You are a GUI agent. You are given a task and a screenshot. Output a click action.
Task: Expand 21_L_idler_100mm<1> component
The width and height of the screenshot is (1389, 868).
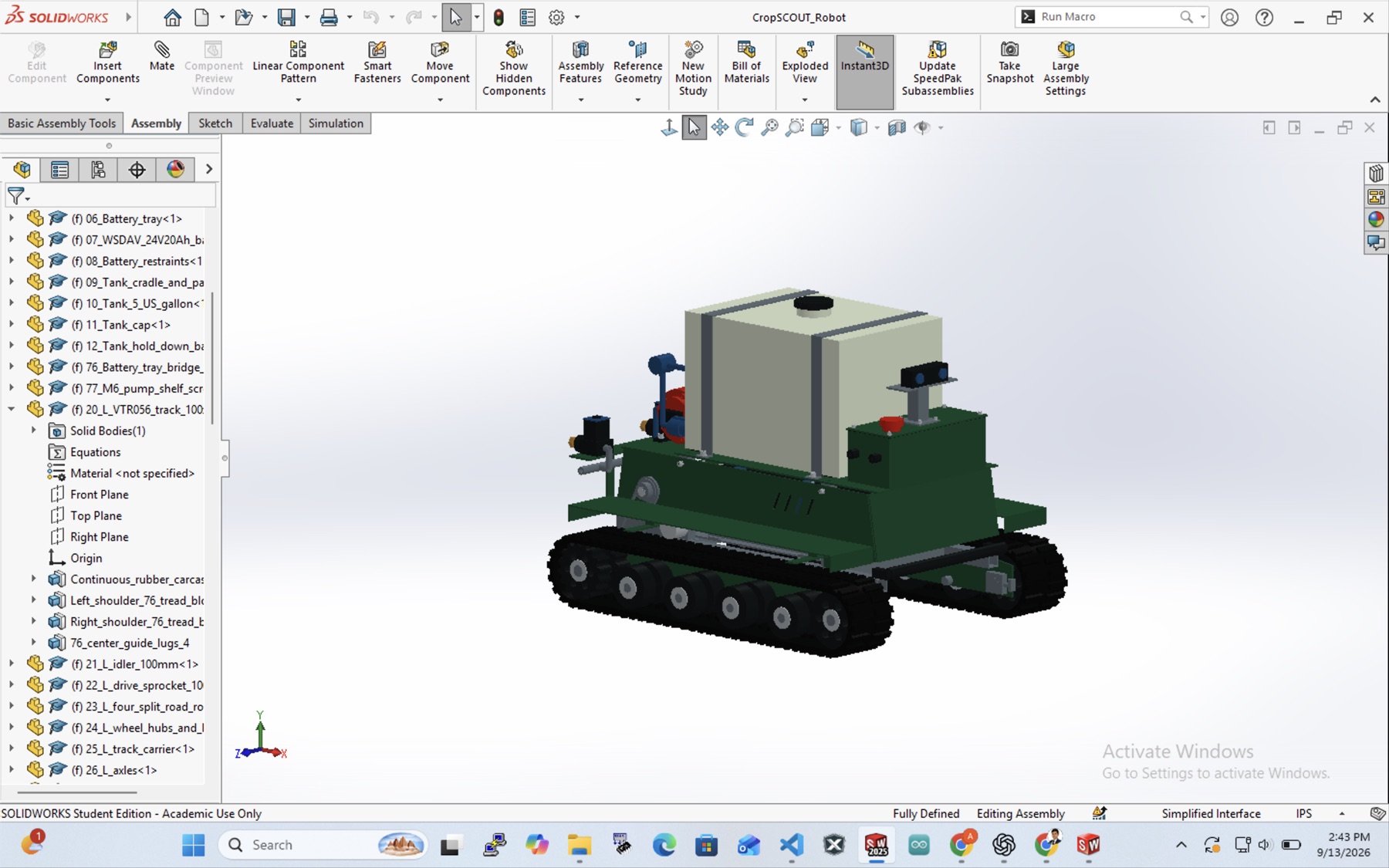coord(12,664)
